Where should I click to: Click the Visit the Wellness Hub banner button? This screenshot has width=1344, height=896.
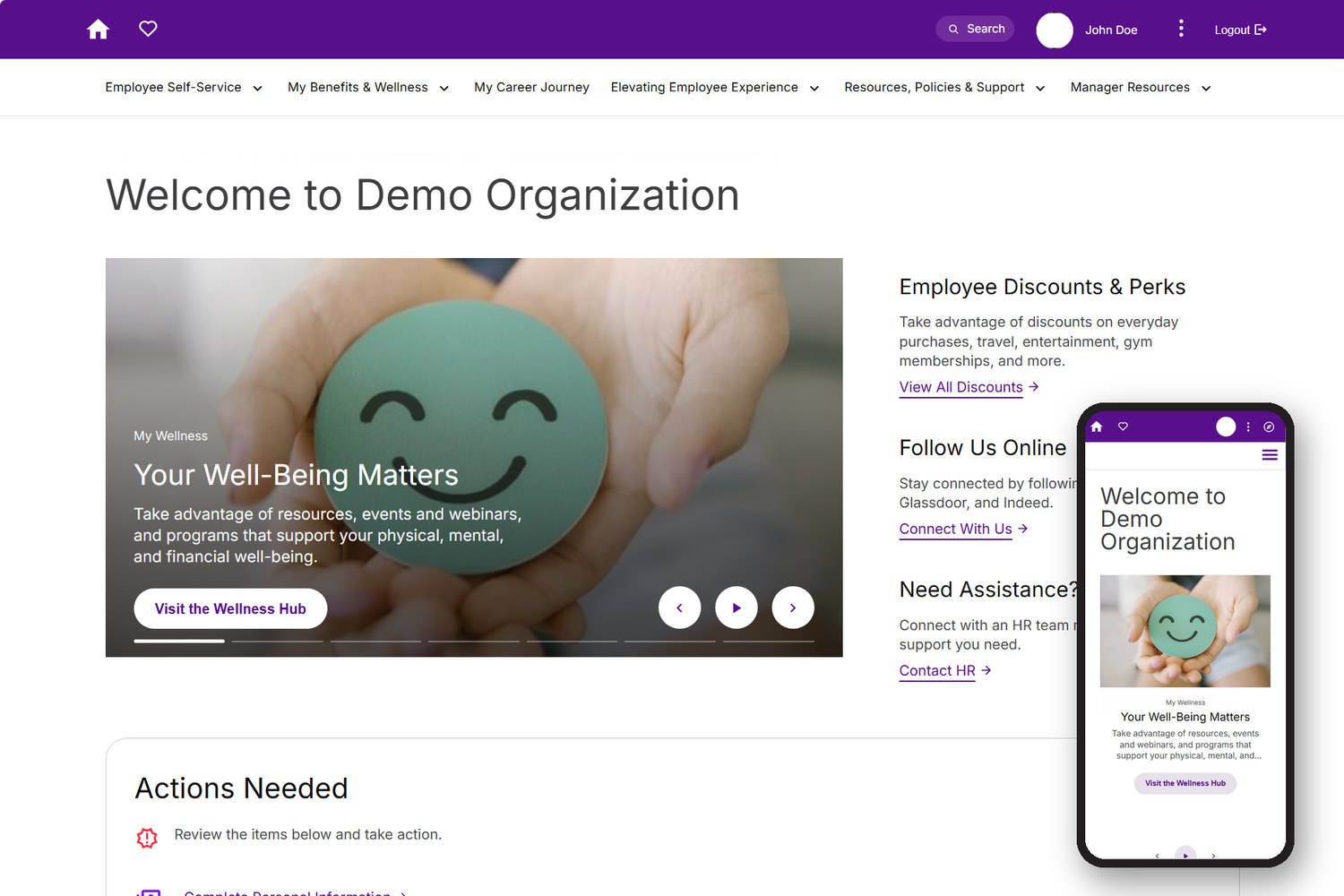click(230, 608)
